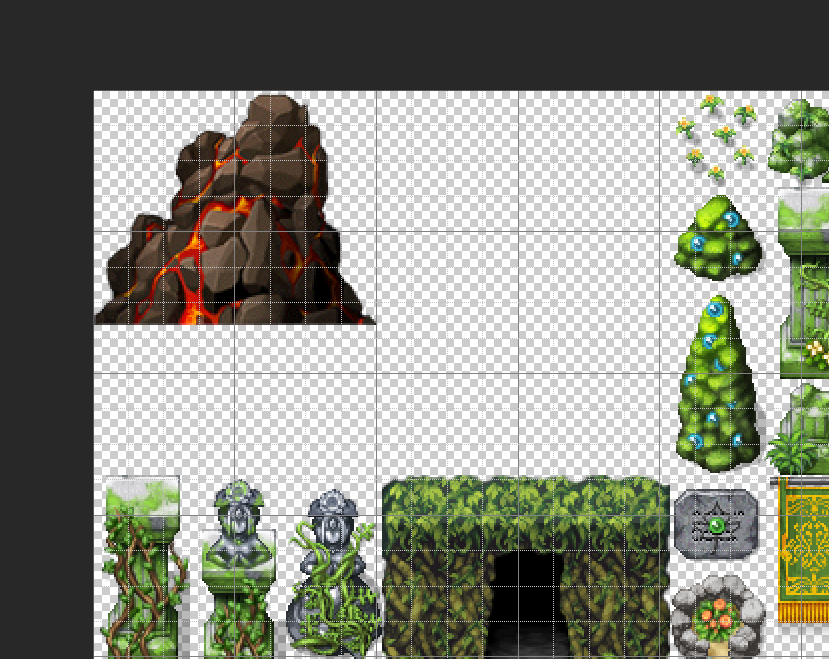
Task: Pick the small round bush with blue flowers
Action: pos(718,237)
